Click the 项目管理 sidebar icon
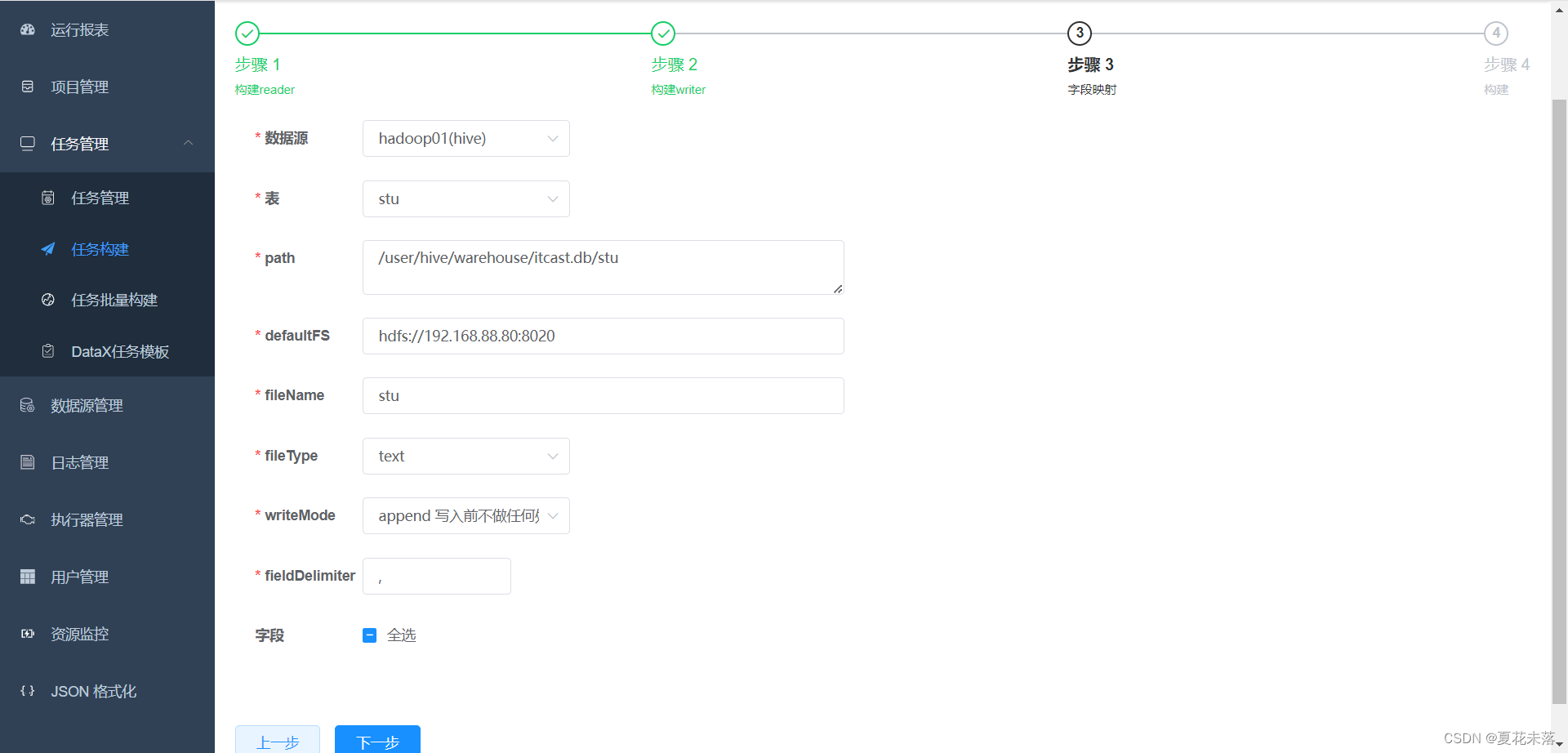The width and height of the screenshot is (1568, 753). 28,87
